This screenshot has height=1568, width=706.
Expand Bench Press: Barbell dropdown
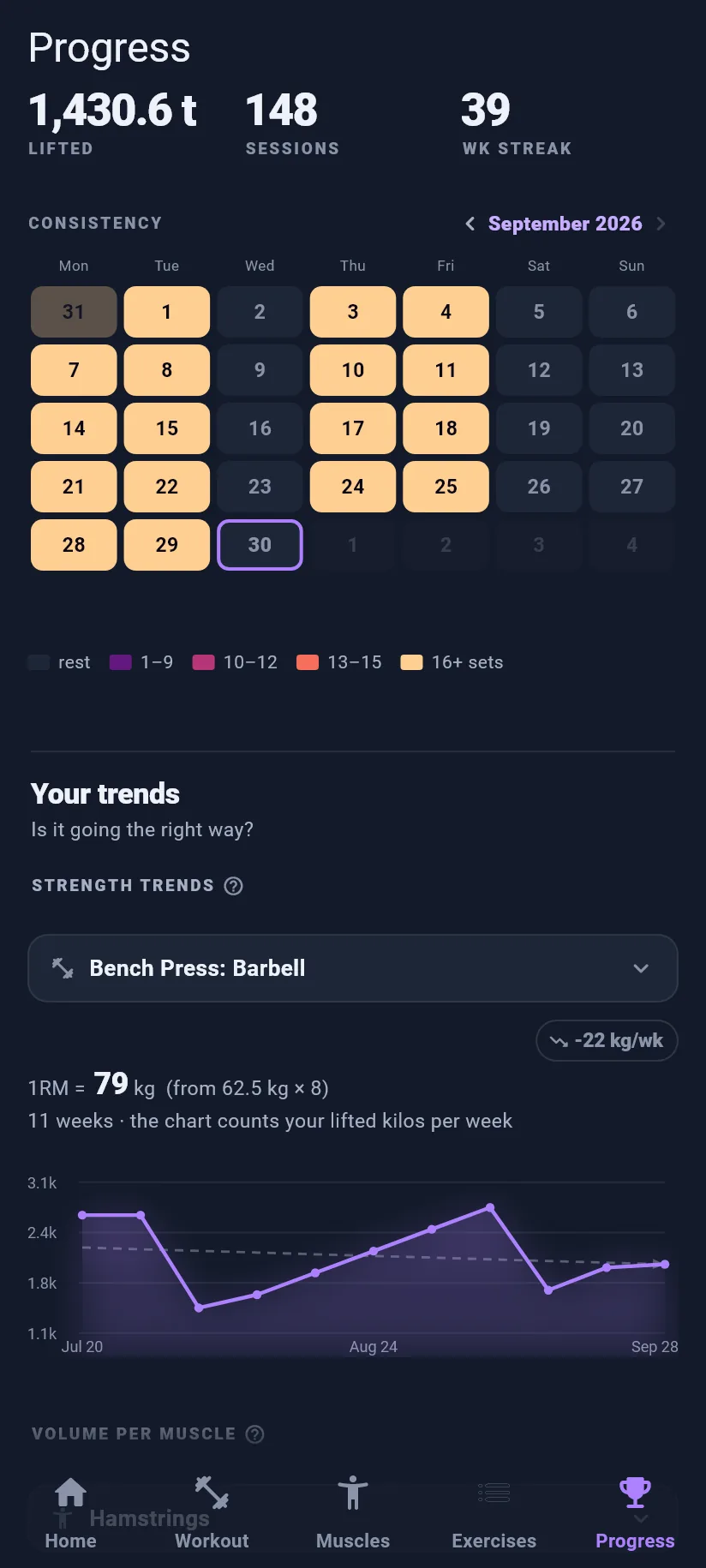[353, 968]
